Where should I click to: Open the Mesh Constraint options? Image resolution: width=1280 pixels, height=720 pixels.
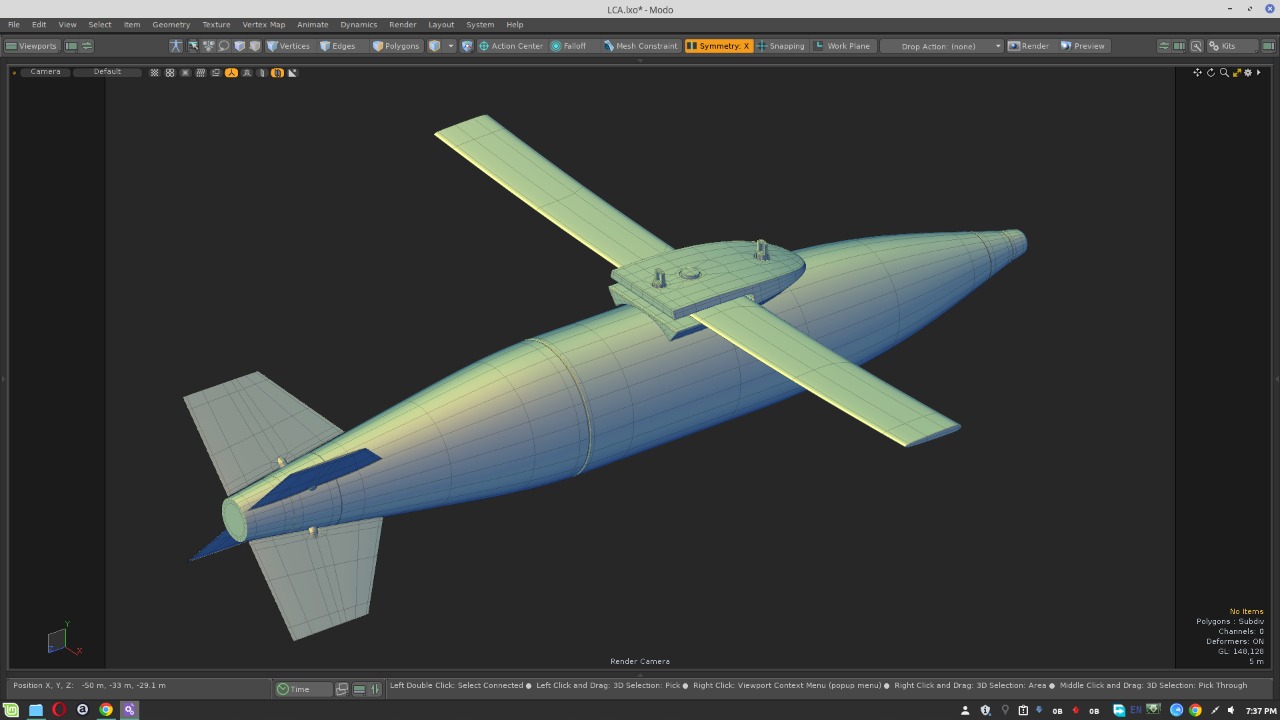coord(641,46)
